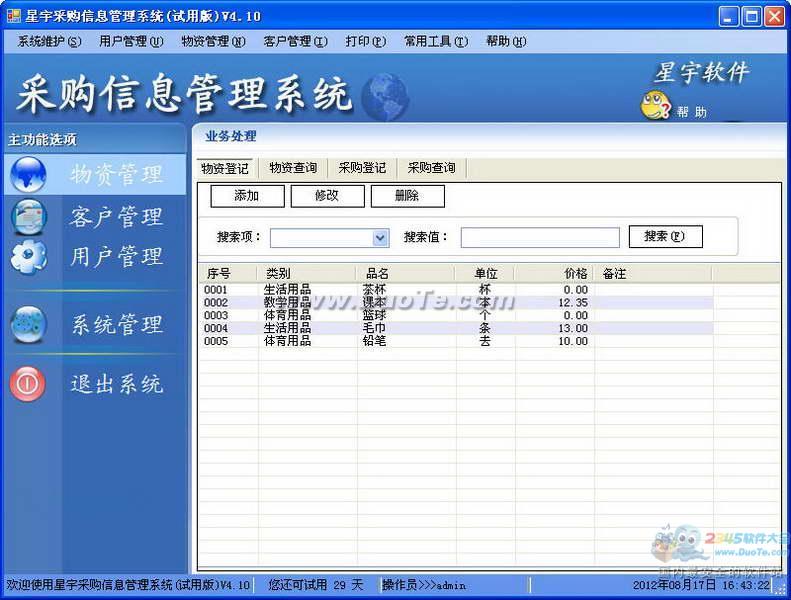Viewport: 791px width, 600px height.
Task: Click the gear icon beside 用户管理
Action: (x=29, y=256)
